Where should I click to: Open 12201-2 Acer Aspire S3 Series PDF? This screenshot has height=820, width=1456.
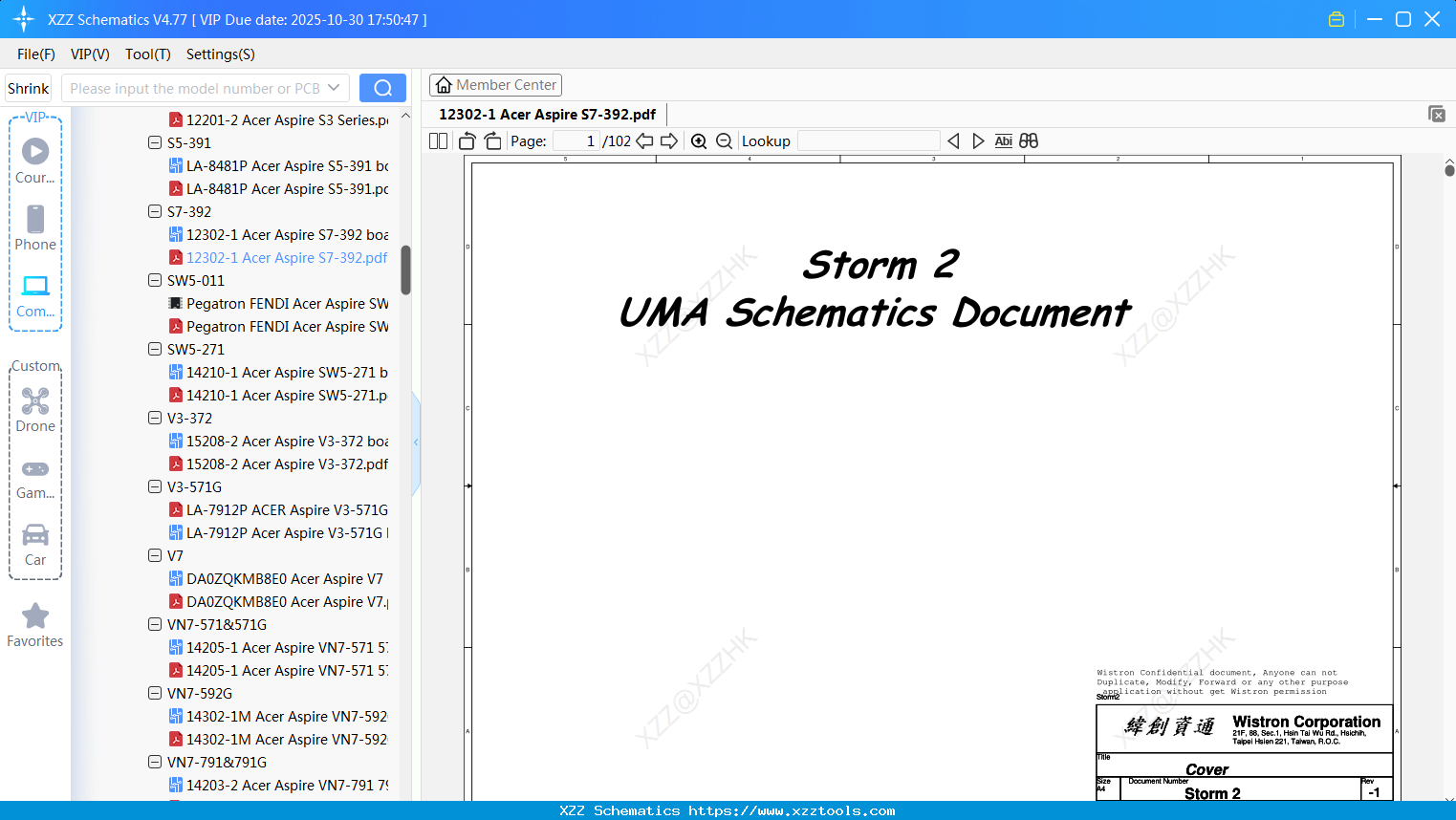(x=279, y=119)
